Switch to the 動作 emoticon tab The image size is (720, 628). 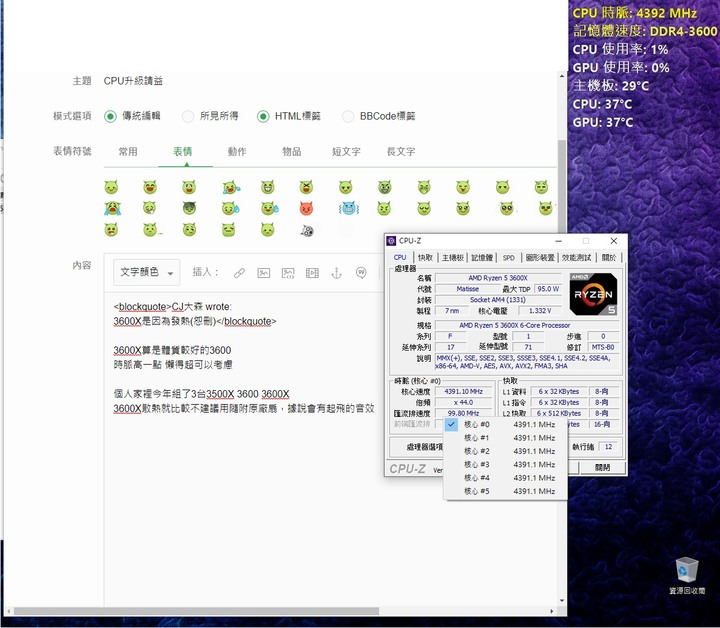coord(237,151)
